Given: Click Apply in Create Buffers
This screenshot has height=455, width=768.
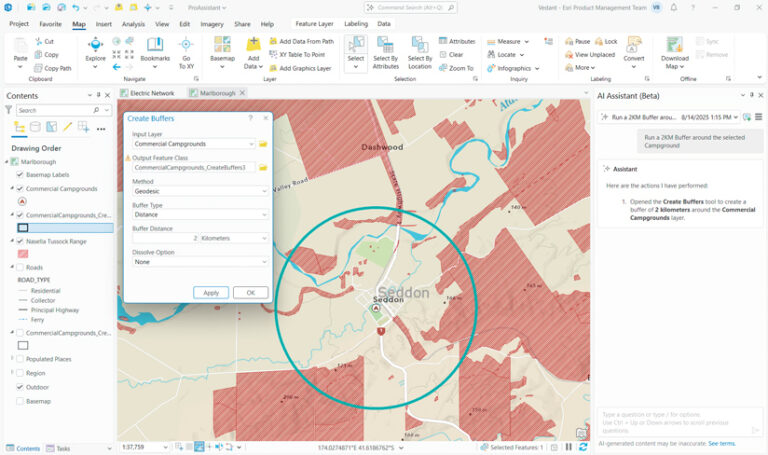Looking at the screenshot, I should click(x=211, y=292).
